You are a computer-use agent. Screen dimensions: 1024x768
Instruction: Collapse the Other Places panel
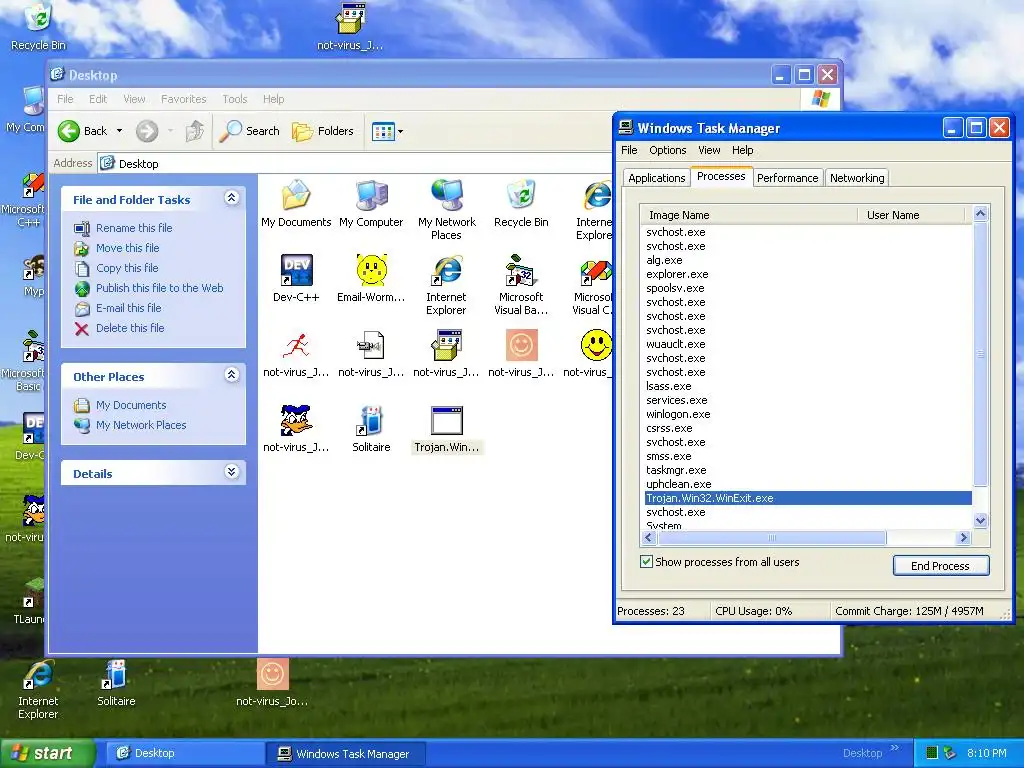tap(231, 375)
